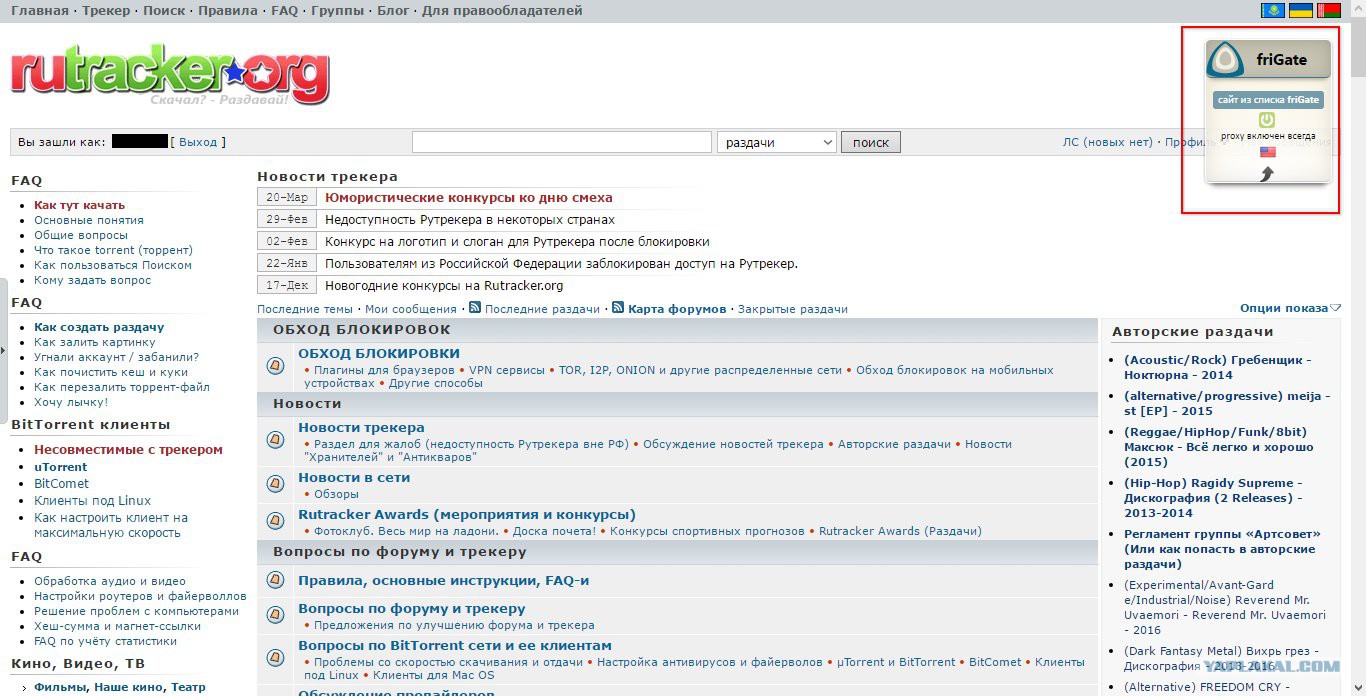Click the forum icon beside Новости в сети

click(276, 484)
